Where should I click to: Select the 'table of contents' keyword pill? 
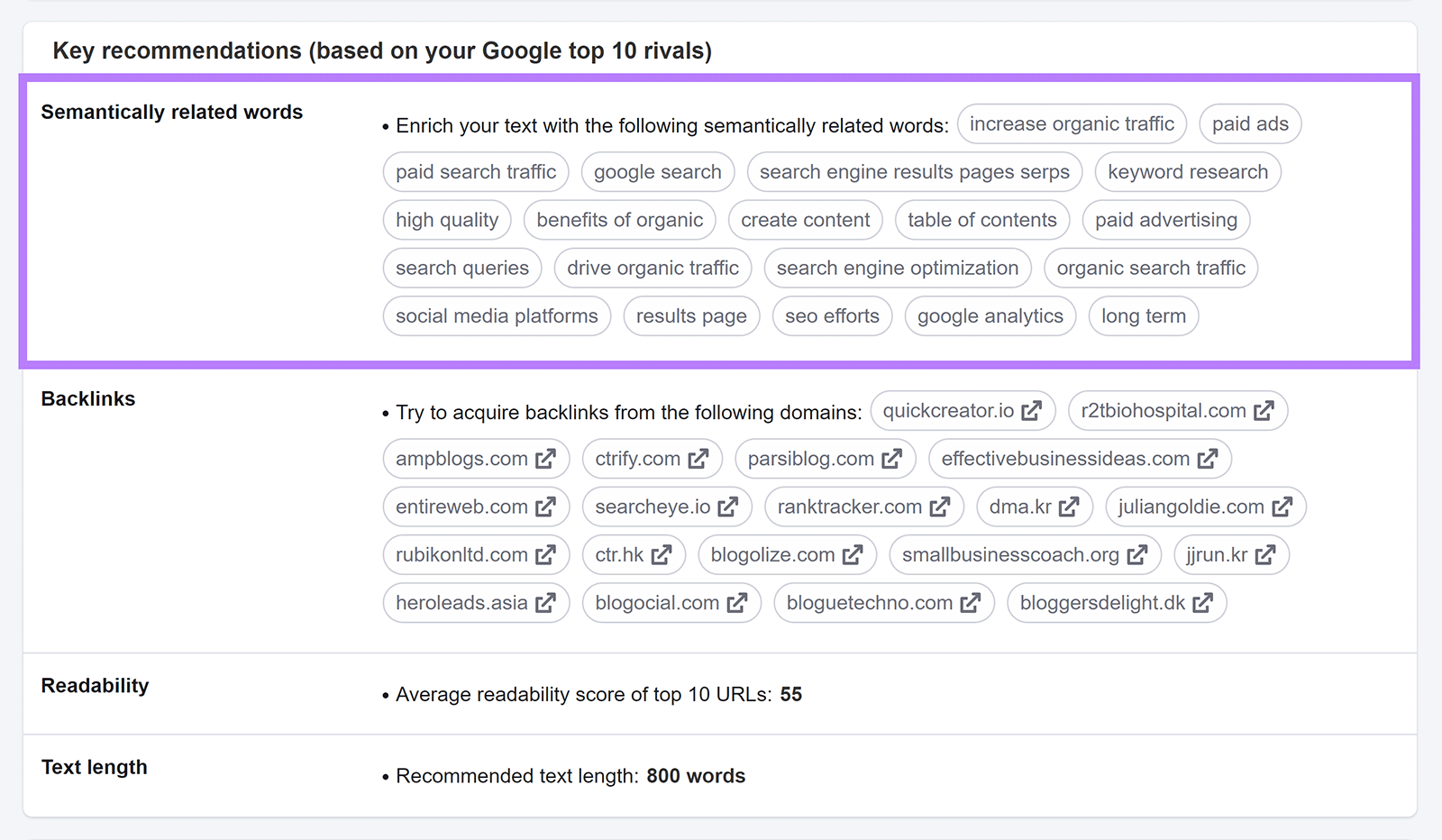click(981, 219)
